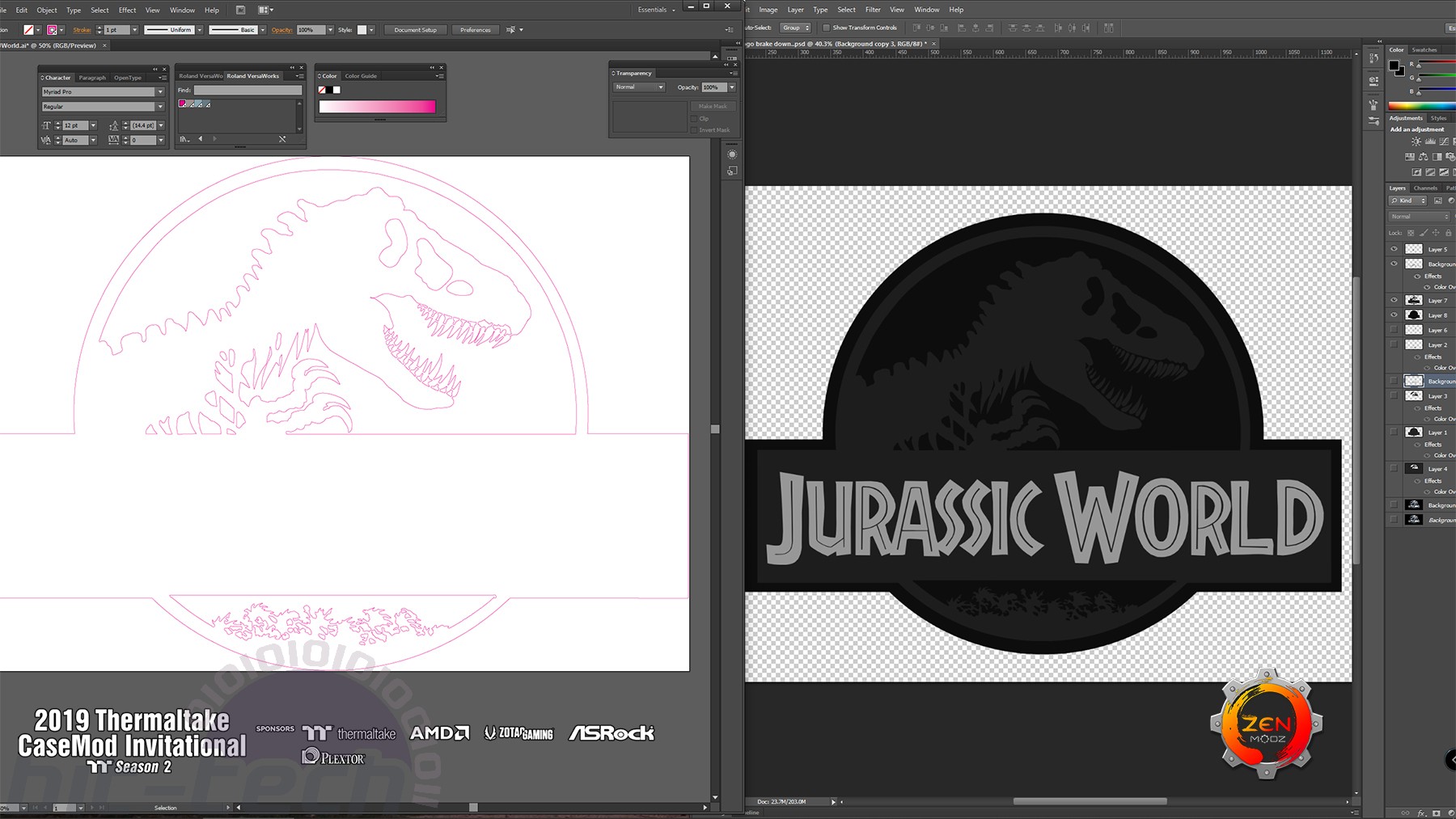1456x819 pixels.
Task: Click Distribute top edges icon
Action: click(x=1012, y=27)
